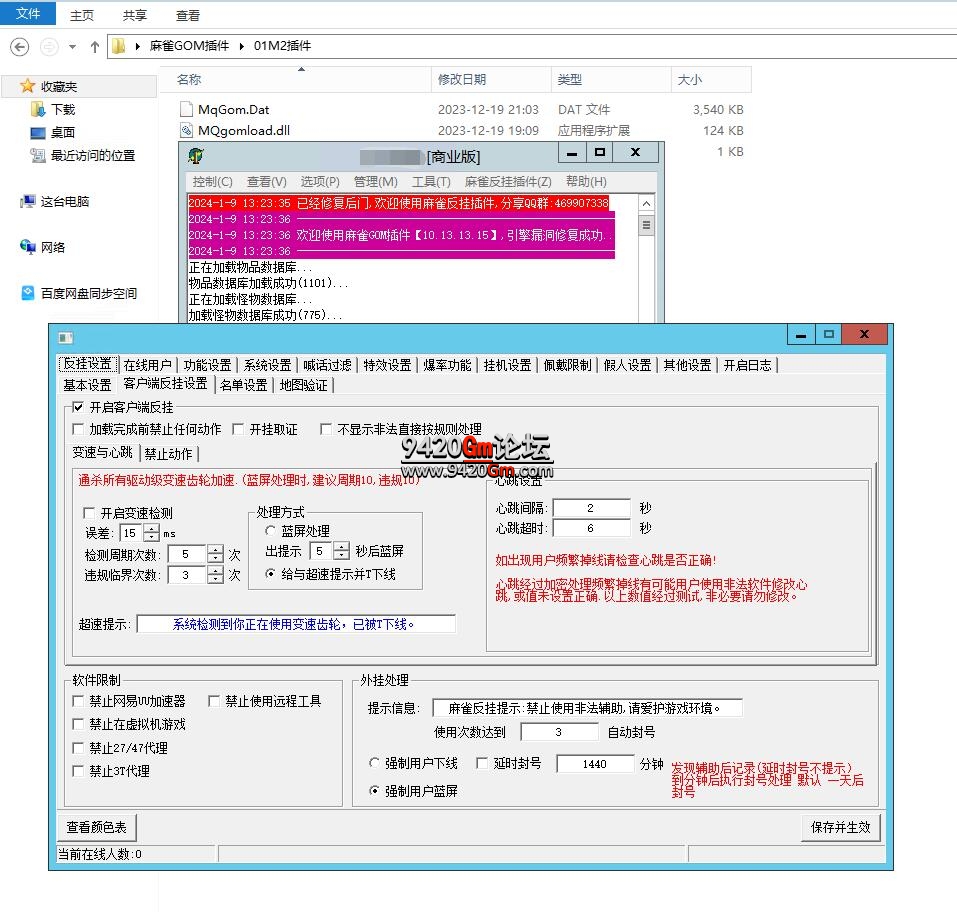This screenshot has width=957, height=912.
Task: Go up one folder level
Action: click(95, 46)
